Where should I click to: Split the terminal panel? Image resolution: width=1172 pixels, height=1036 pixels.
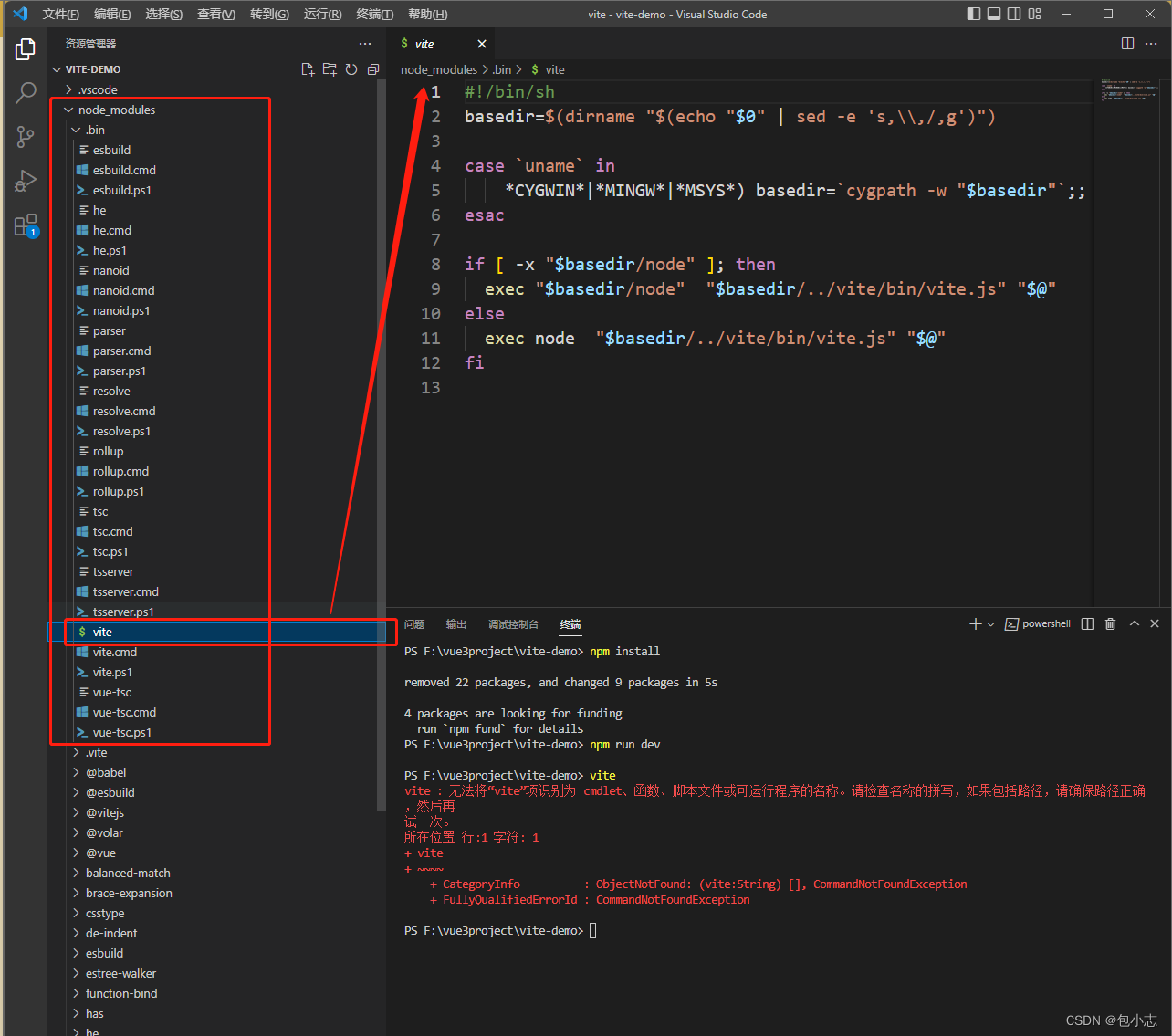coord(1087,624)
